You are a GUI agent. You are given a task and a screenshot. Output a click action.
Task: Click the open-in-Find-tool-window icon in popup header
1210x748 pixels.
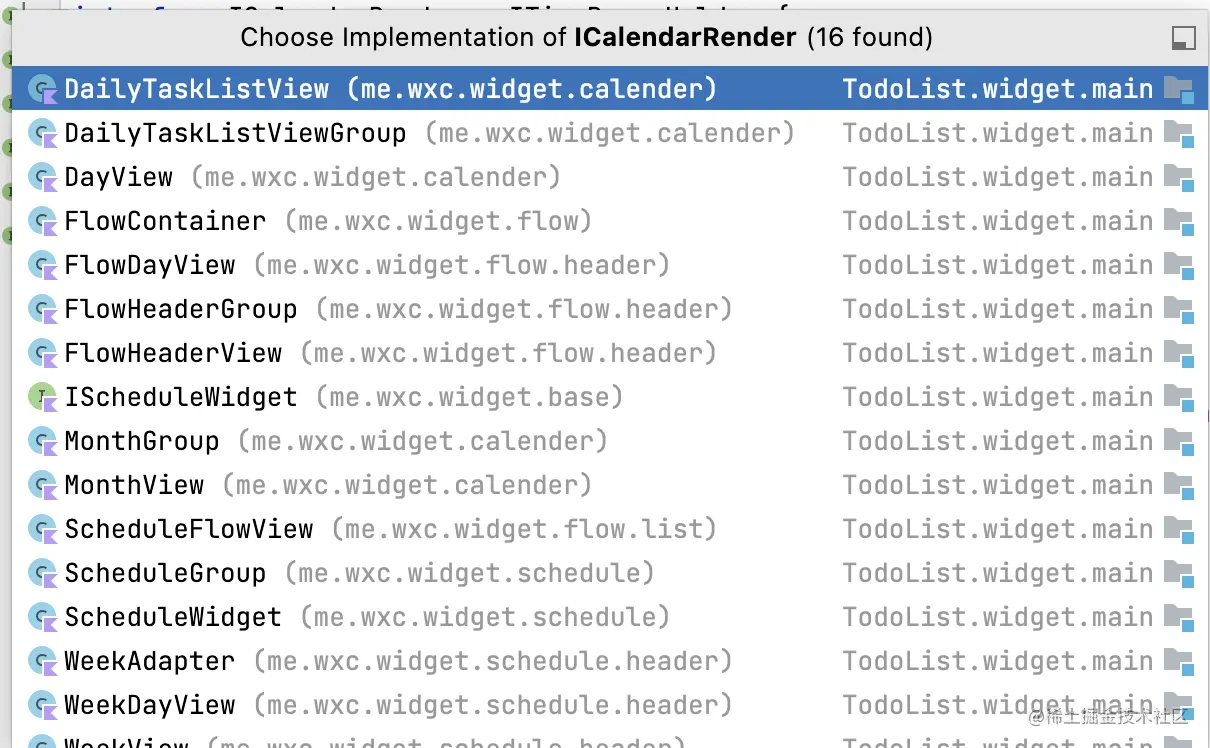coord(1183,39)
